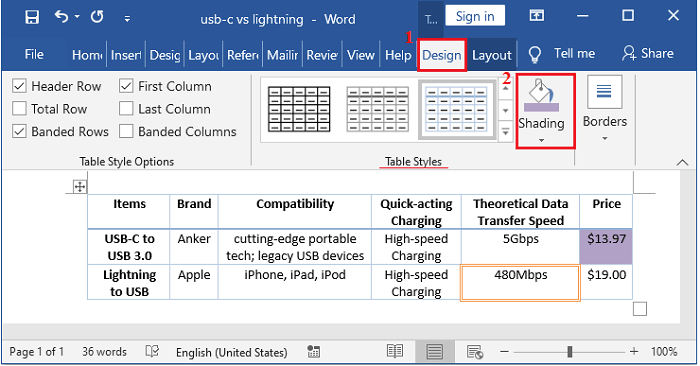The image size is (700, 366).
Task: Click the 36 words count
Action: pyautogui.click(x=104, y=352)
